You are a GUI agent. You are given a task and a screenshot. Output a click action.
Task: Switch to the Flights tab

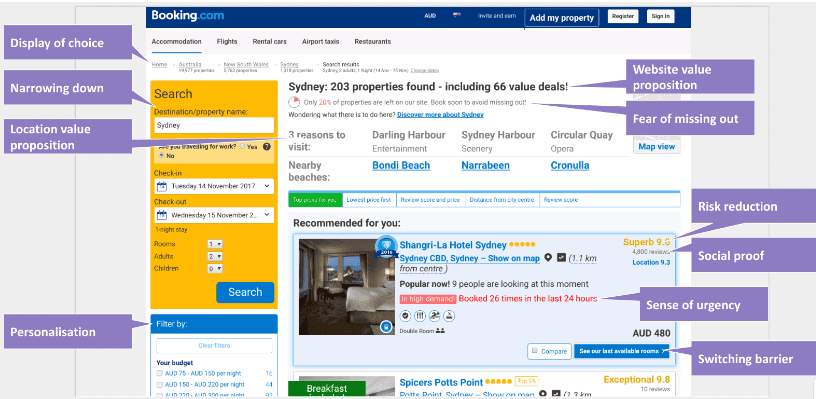227,42
